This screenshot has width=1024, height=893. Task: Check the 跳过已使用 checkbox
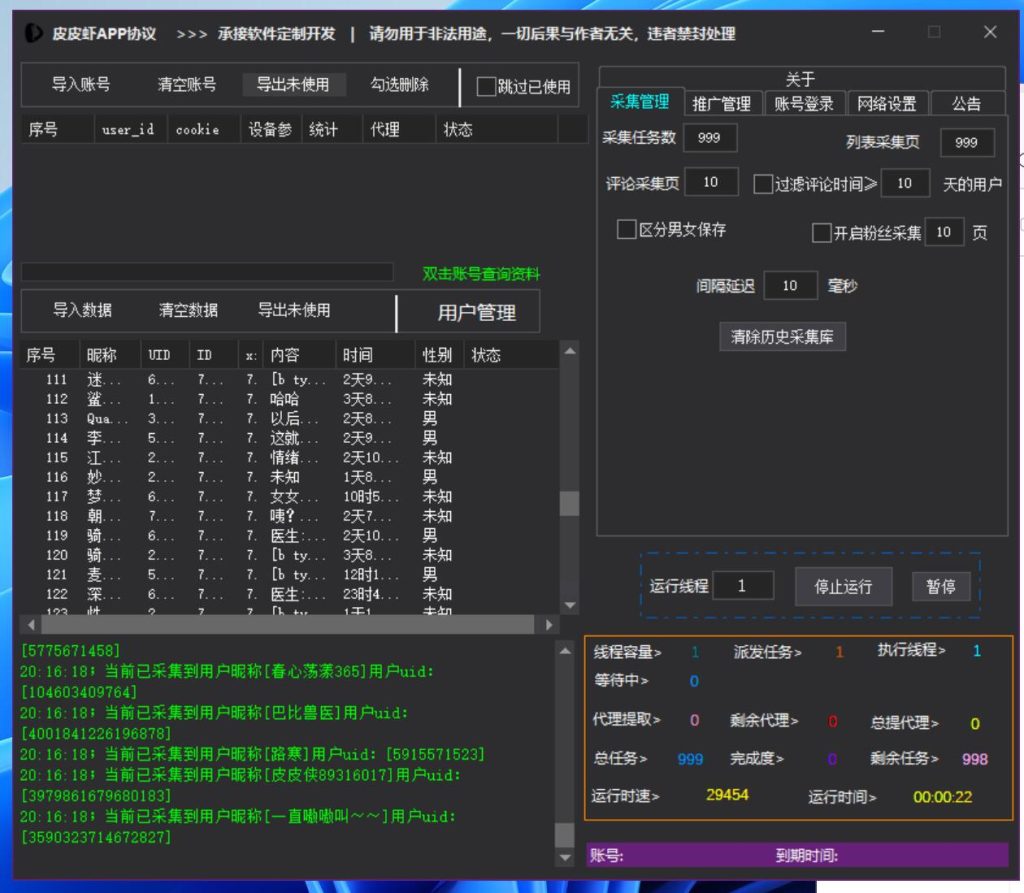point(486,87)
